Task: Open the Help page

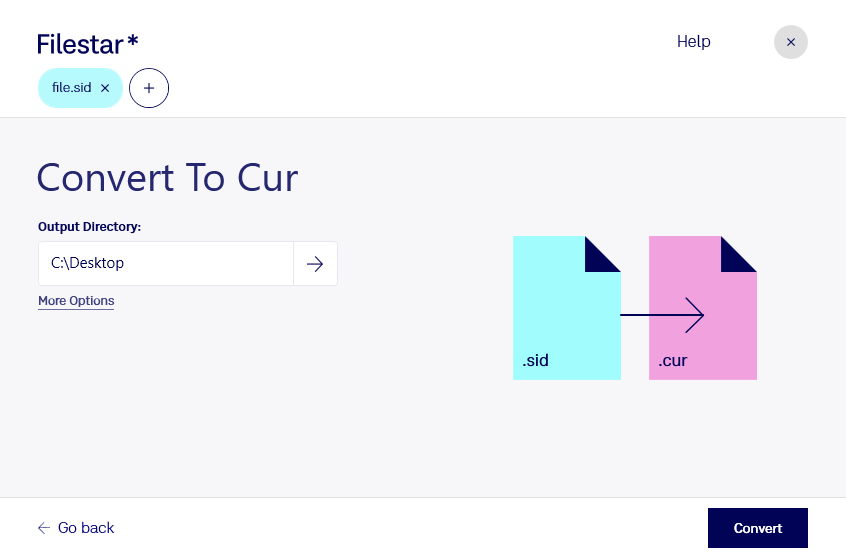Action: [693, 42]
